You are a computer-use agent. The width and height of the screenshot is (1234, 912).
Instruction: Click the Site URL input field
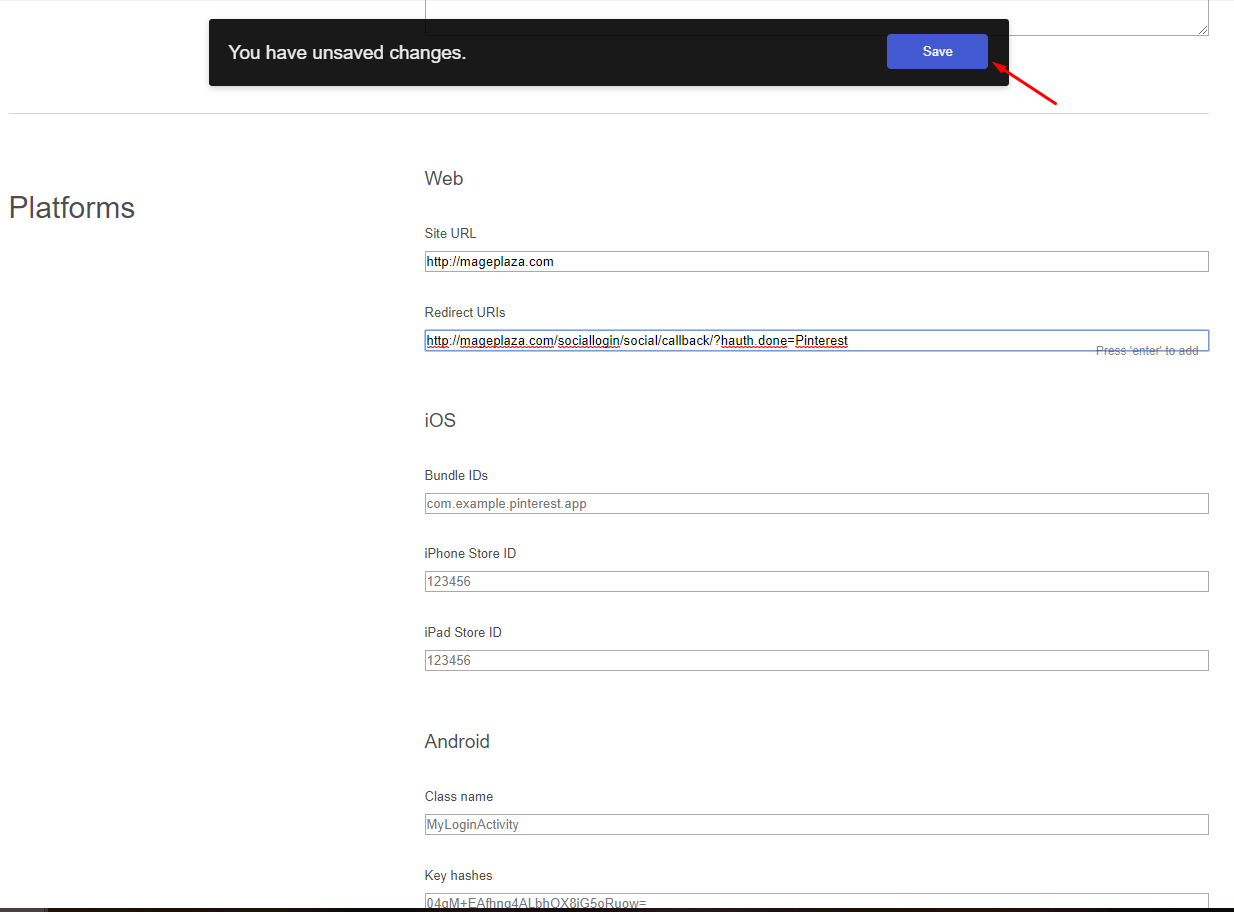point(816,262)
